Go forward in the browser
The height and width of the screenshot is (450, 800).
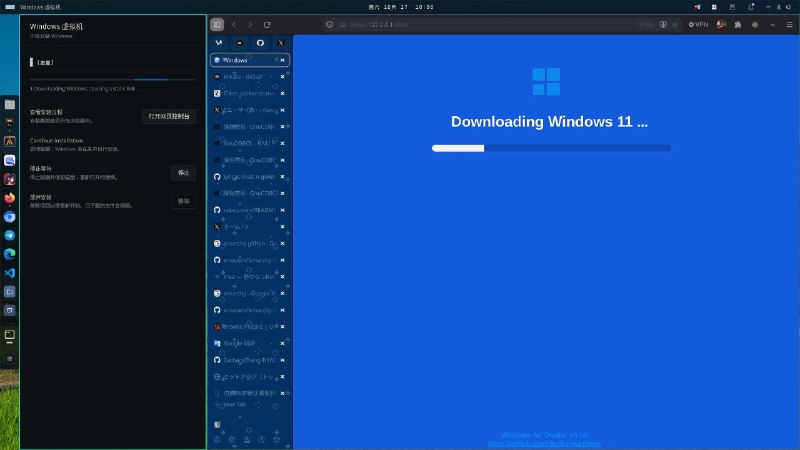pos(250,24)
